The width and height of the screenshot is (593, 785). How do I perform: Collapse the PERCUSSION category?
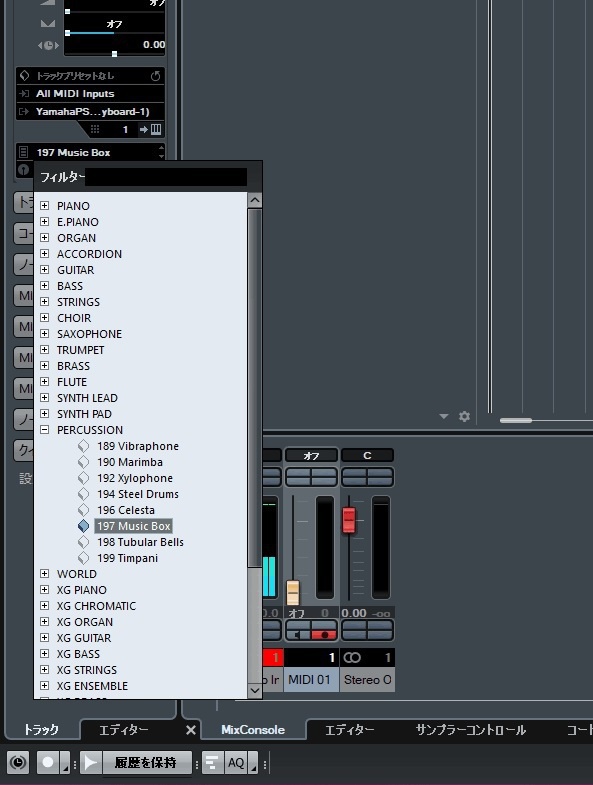coord(45,430)
